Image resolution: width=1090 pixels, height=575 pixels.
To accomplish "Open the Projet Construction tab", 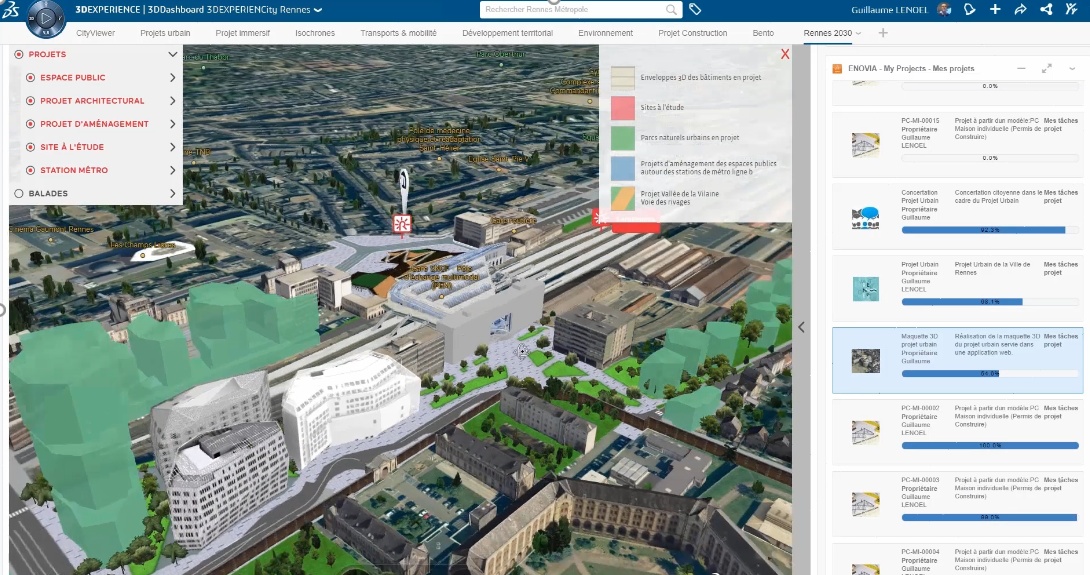I will click(692, 33).
